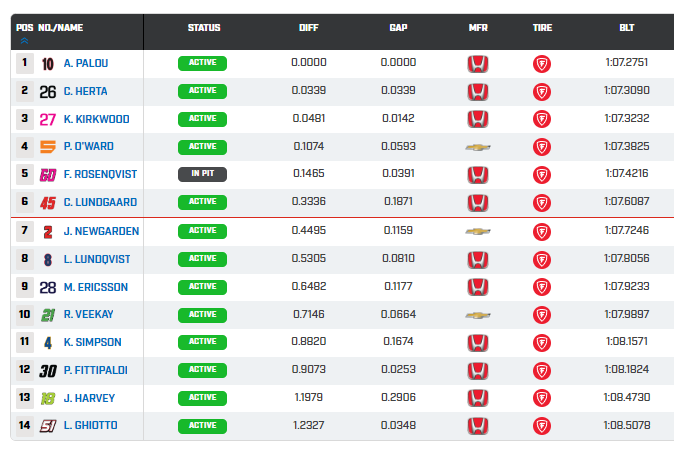Click position 14 number cell
The height and width of the screenshot is (449, 674).
pyautogui.click(x=24, y=426)
